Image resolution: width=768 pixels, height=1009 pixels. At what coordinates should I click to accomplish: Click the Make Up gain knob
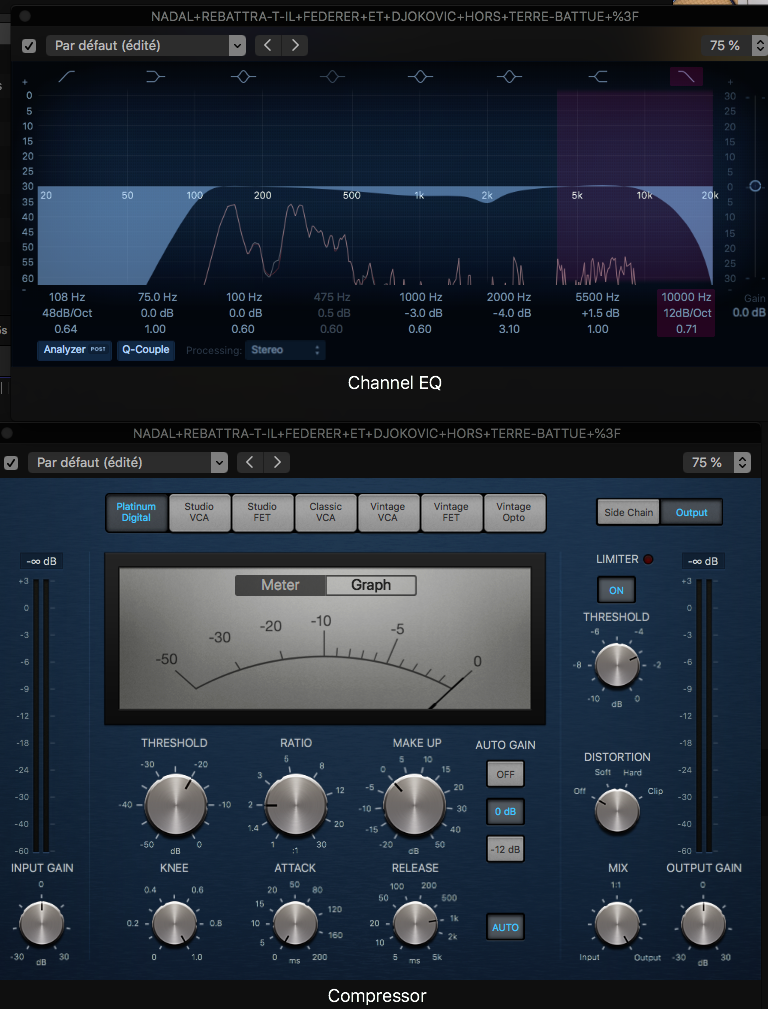415,805
